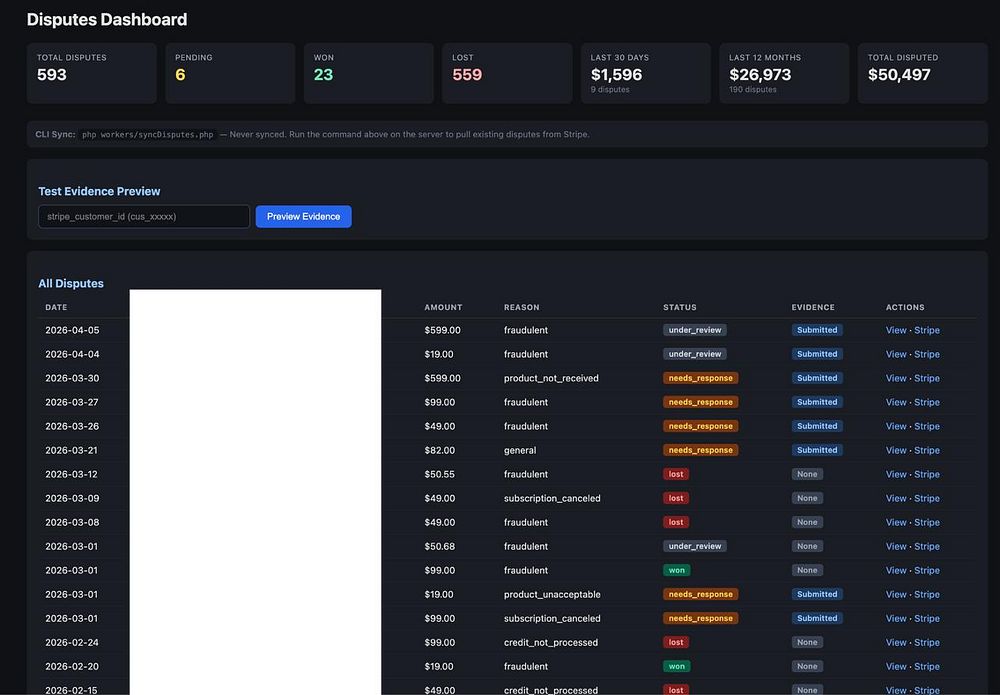Screen dimensions: 1000x695
Task: Click the Status column header
Action: (679, 307)
